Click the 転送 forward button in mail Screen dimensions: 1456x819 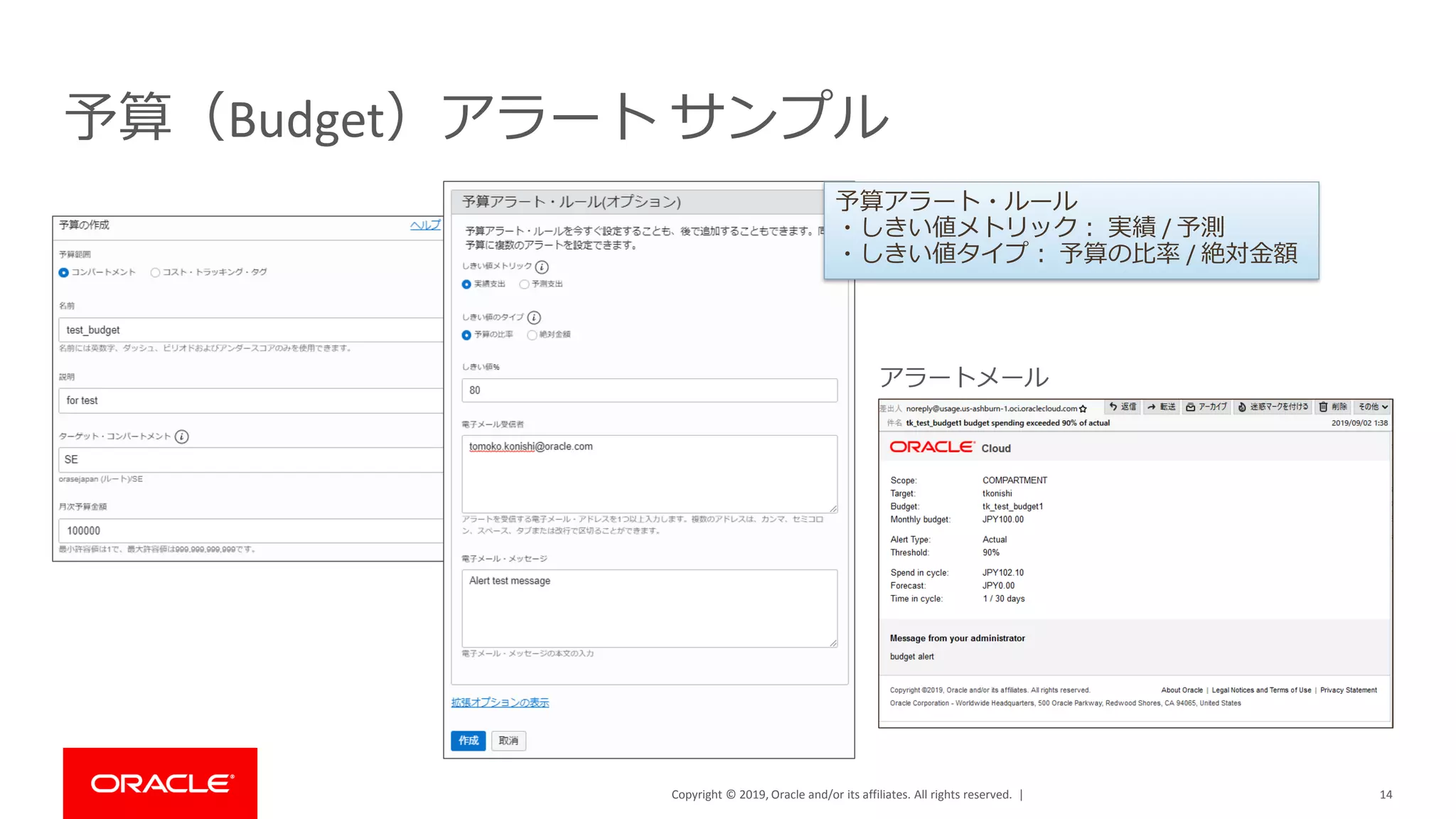(x=1161, y=407)
